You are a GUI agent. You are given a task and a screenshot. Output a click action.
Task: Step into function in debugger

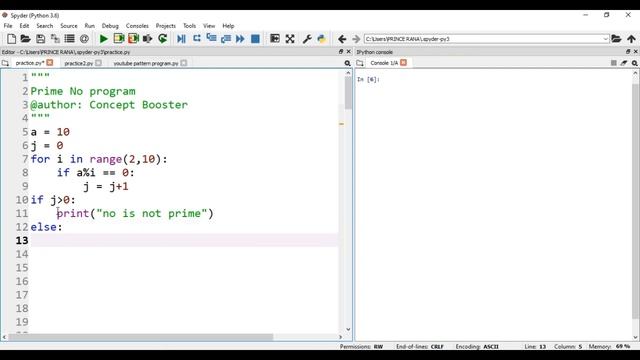coord(211,39)
